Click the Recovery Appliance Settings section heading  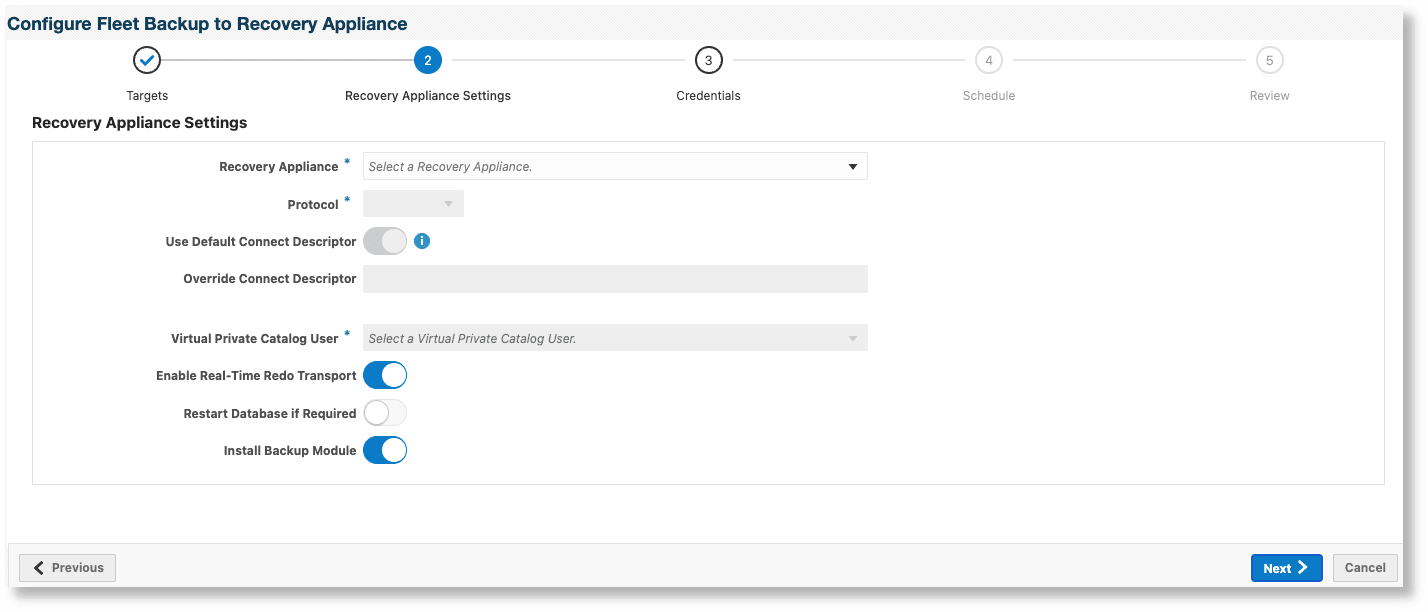(x=140, y=123)
